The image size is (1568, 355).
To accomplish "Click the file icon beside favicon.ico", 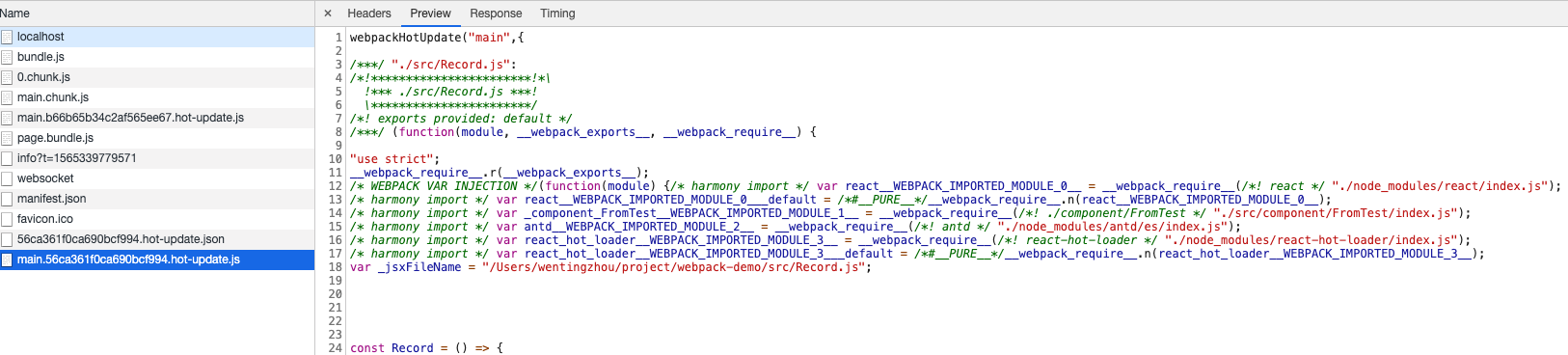I will point(7,219).
